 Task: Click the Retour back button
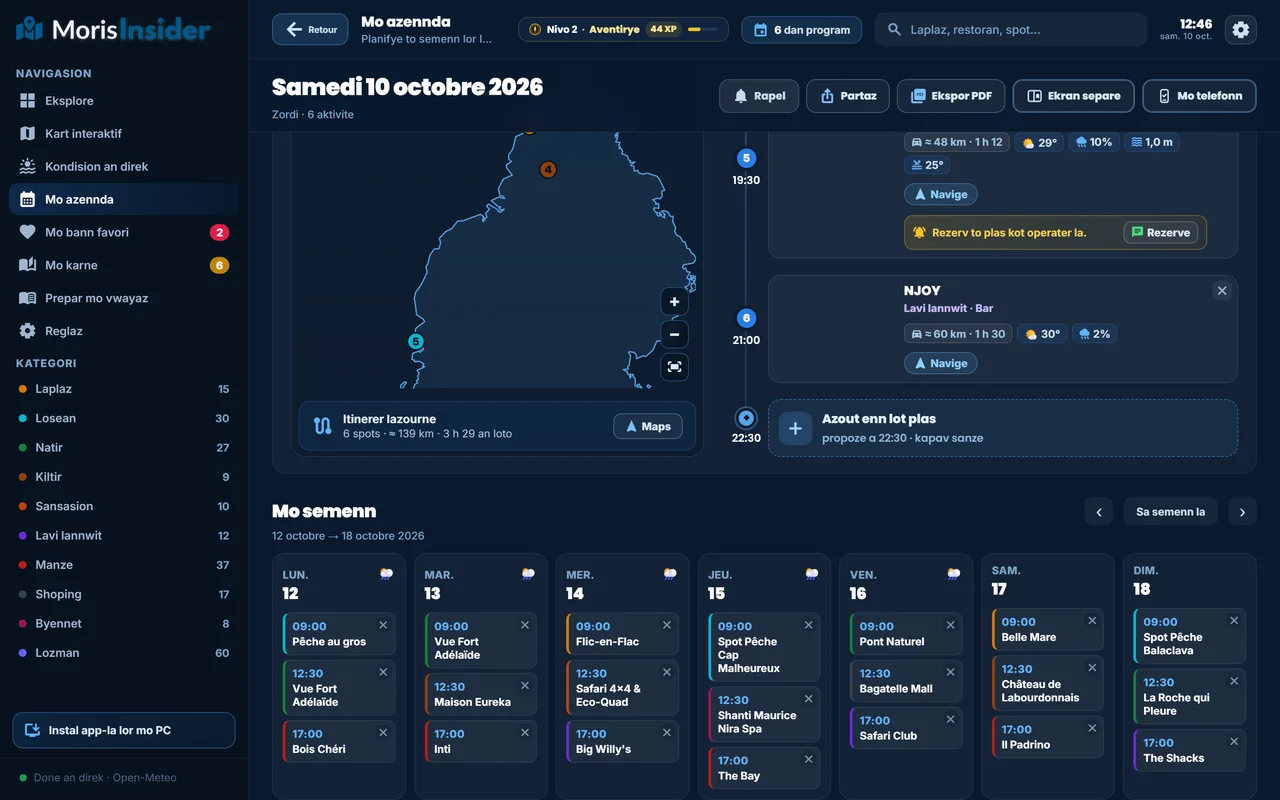click(310, 30)
